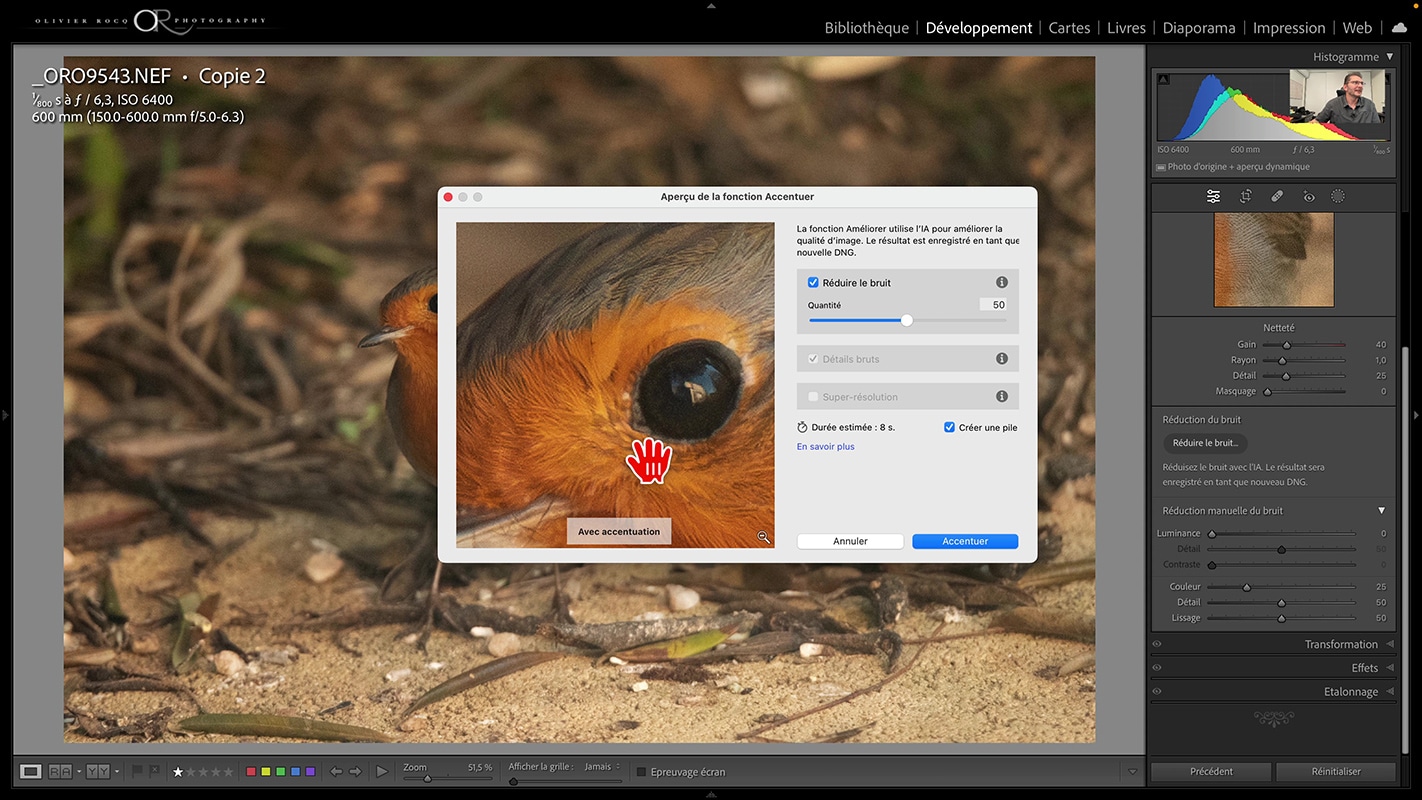Switch to before/after RA view
Screen dimensions: 1422x800
[x=60, y=771]
